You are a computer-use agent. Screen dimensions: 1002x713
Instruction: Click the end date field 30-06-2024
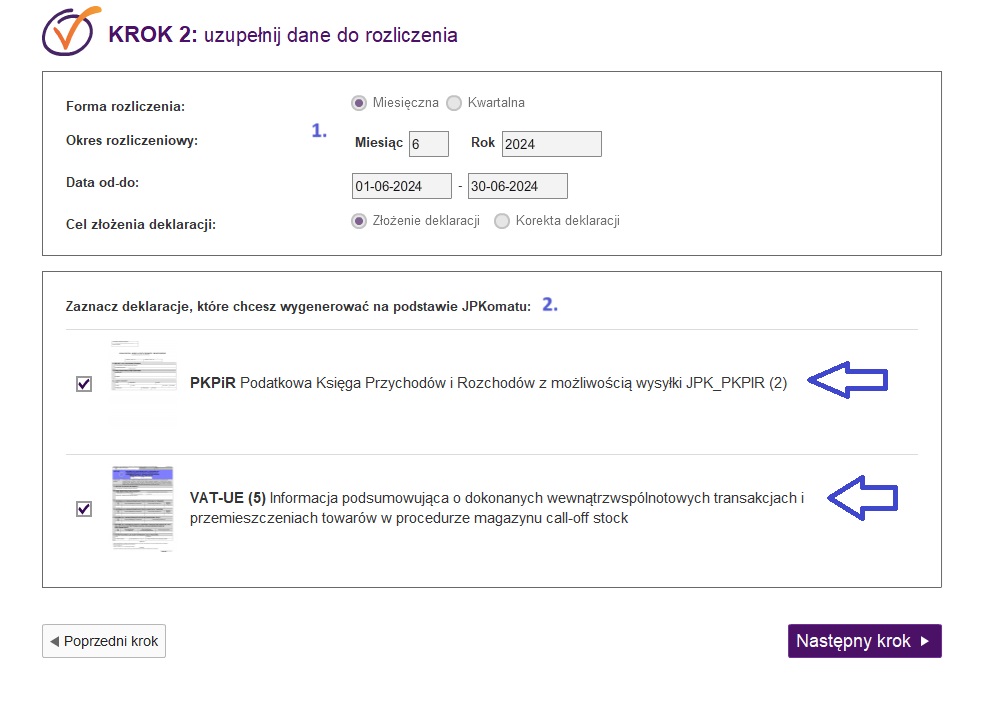click(518, 186)
